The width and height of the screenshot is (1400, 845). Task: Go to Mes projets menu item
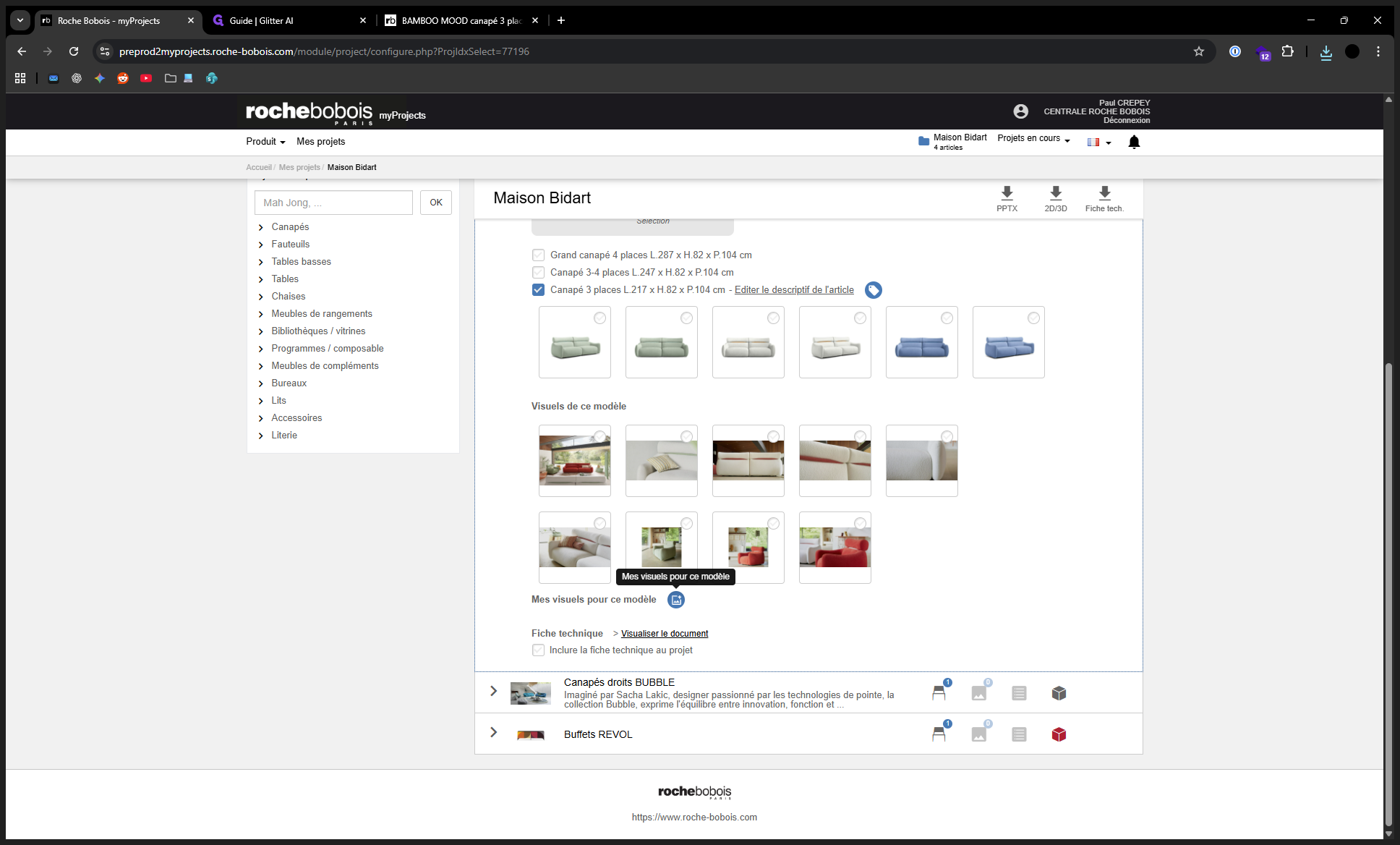pos(320,142)
